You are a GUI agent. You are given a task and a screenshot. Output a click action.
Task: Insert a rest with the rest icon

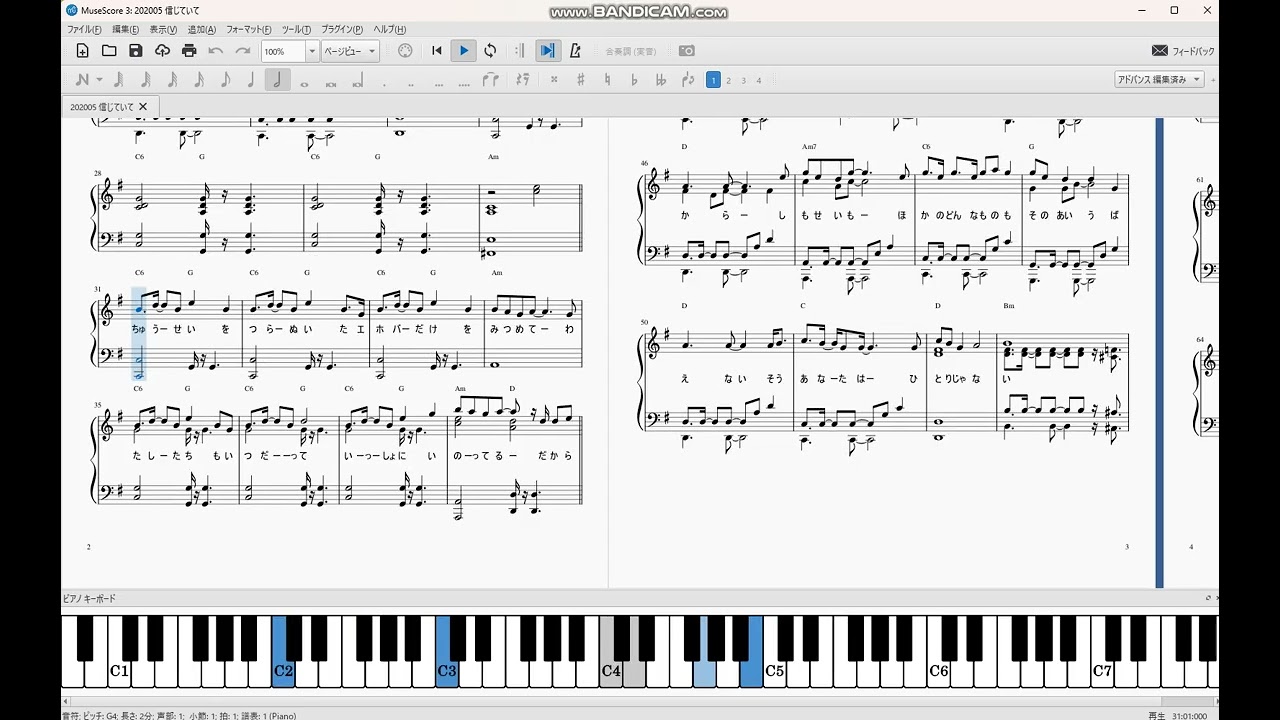(x=521, y=80)
